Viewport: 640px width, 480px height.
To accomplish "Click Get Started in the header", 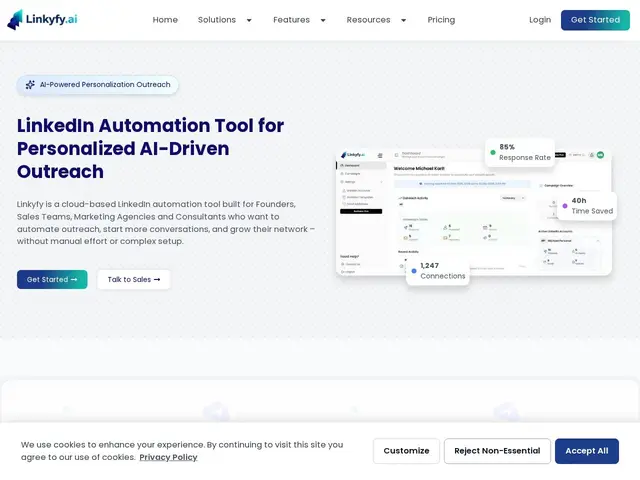I will (x=595, y=20).
